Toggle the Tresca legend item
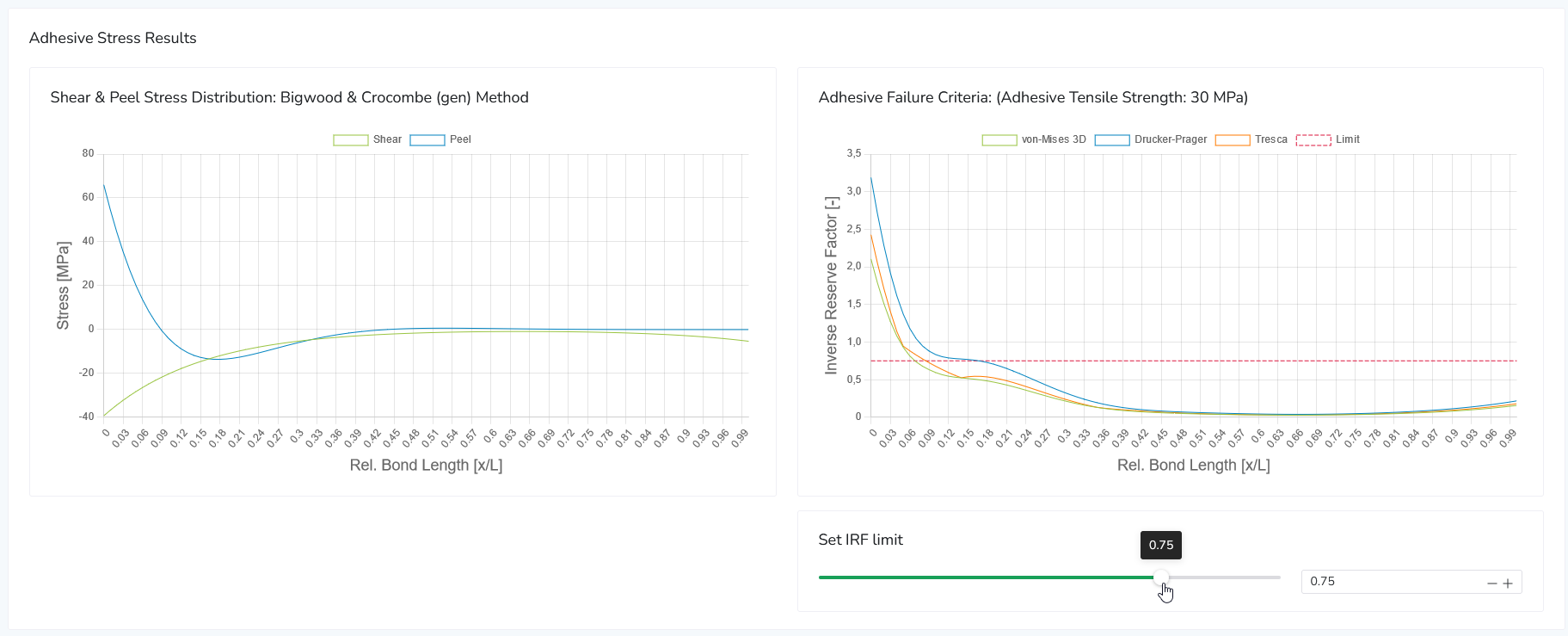The image size is (1568, 636). (x=1251, y=139)
